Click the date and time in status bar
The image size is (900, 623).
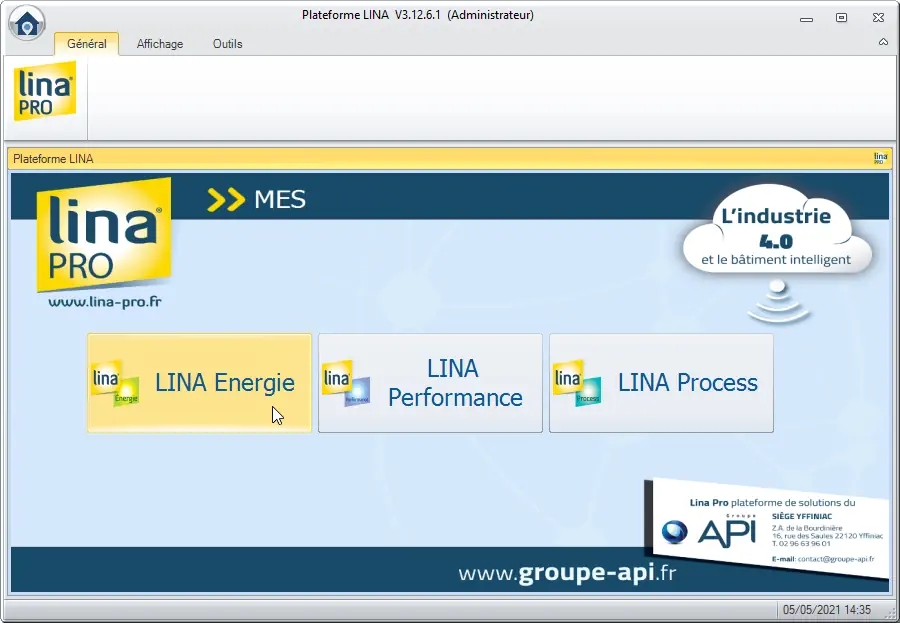(827, 610)
